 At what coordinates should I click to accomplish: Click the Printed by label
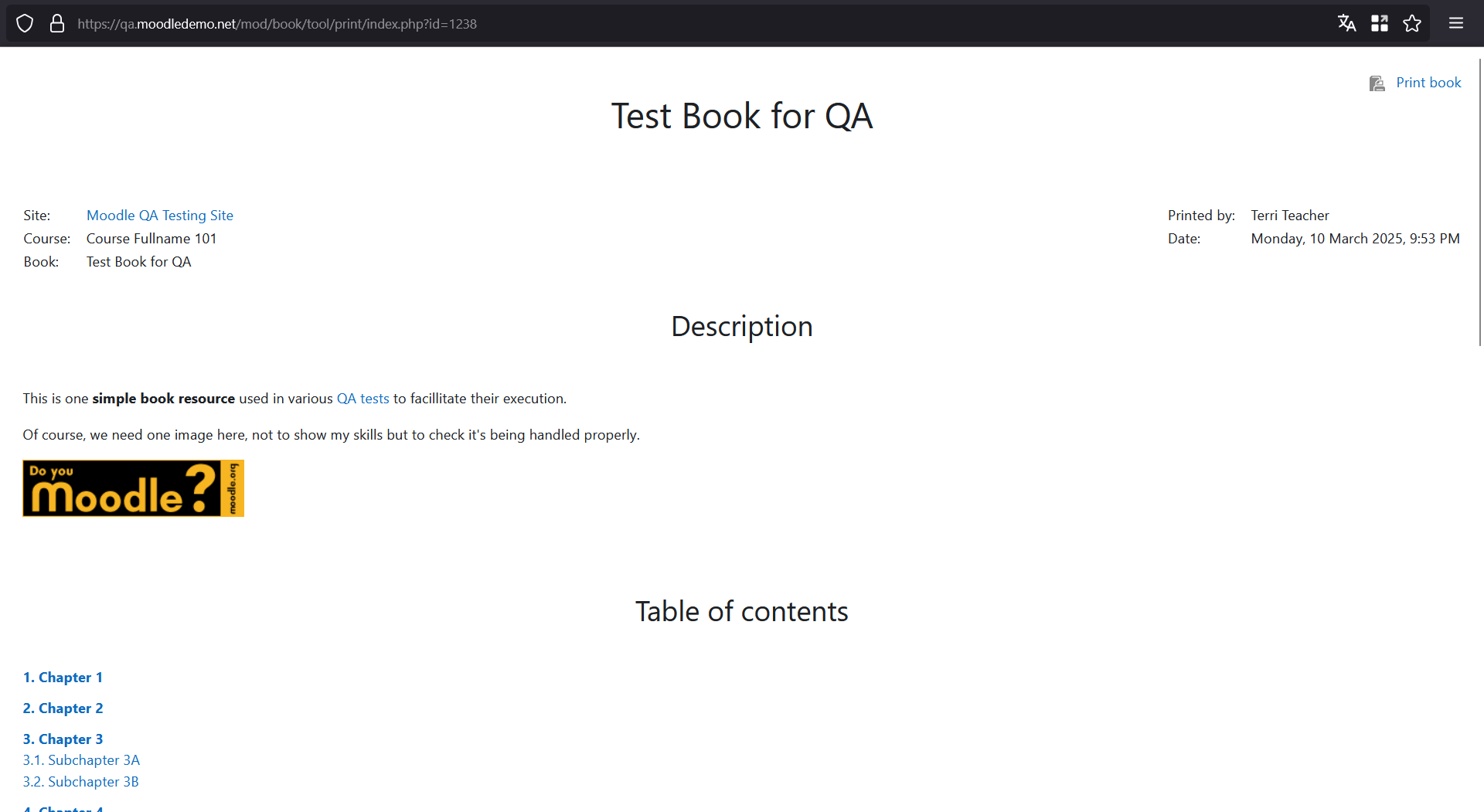pos(1201,216)
